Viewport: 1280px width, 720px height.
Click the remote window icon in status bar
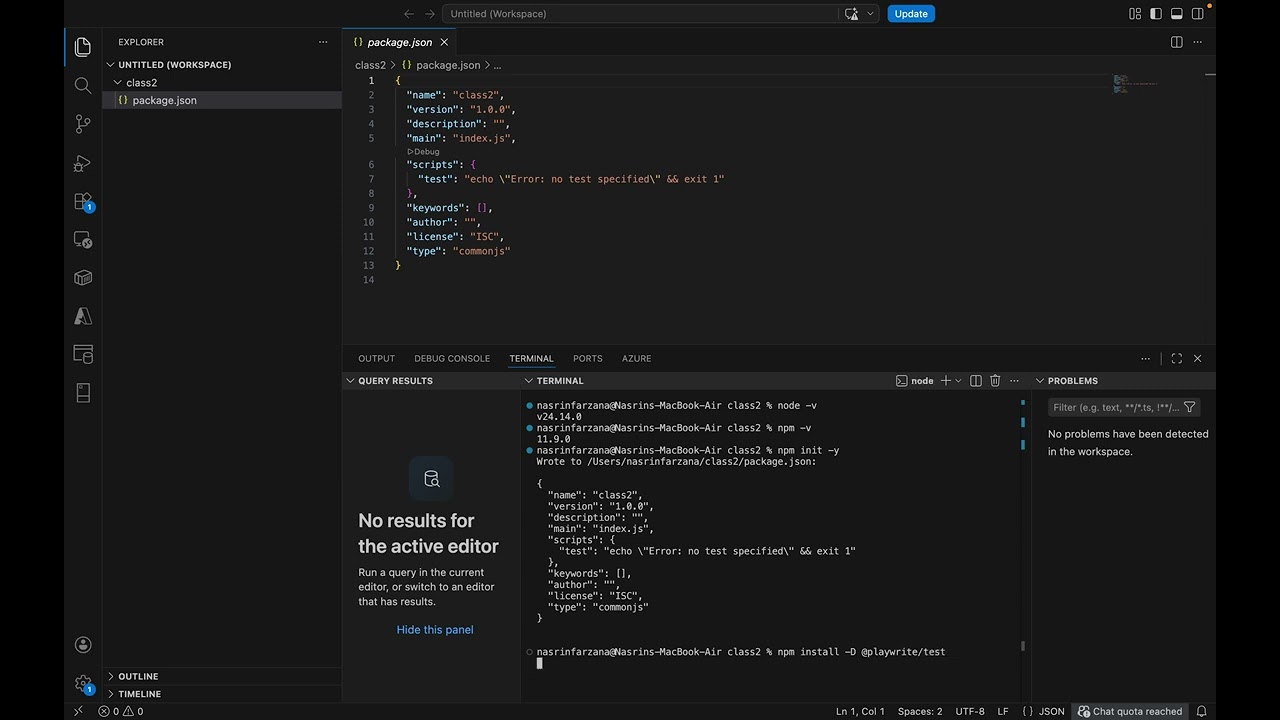click(78, 712)
